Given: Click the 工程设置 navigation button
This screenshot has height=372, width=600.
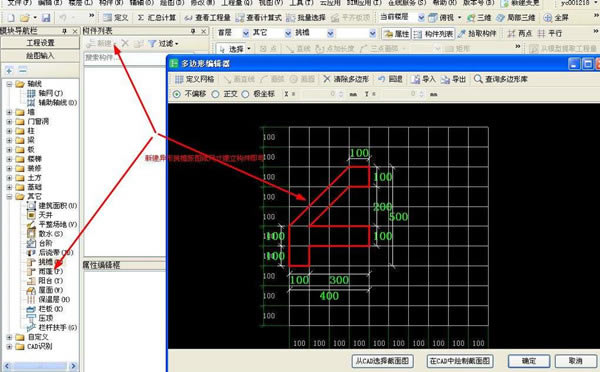Looking at the screenshot, I should click(40, 43).
